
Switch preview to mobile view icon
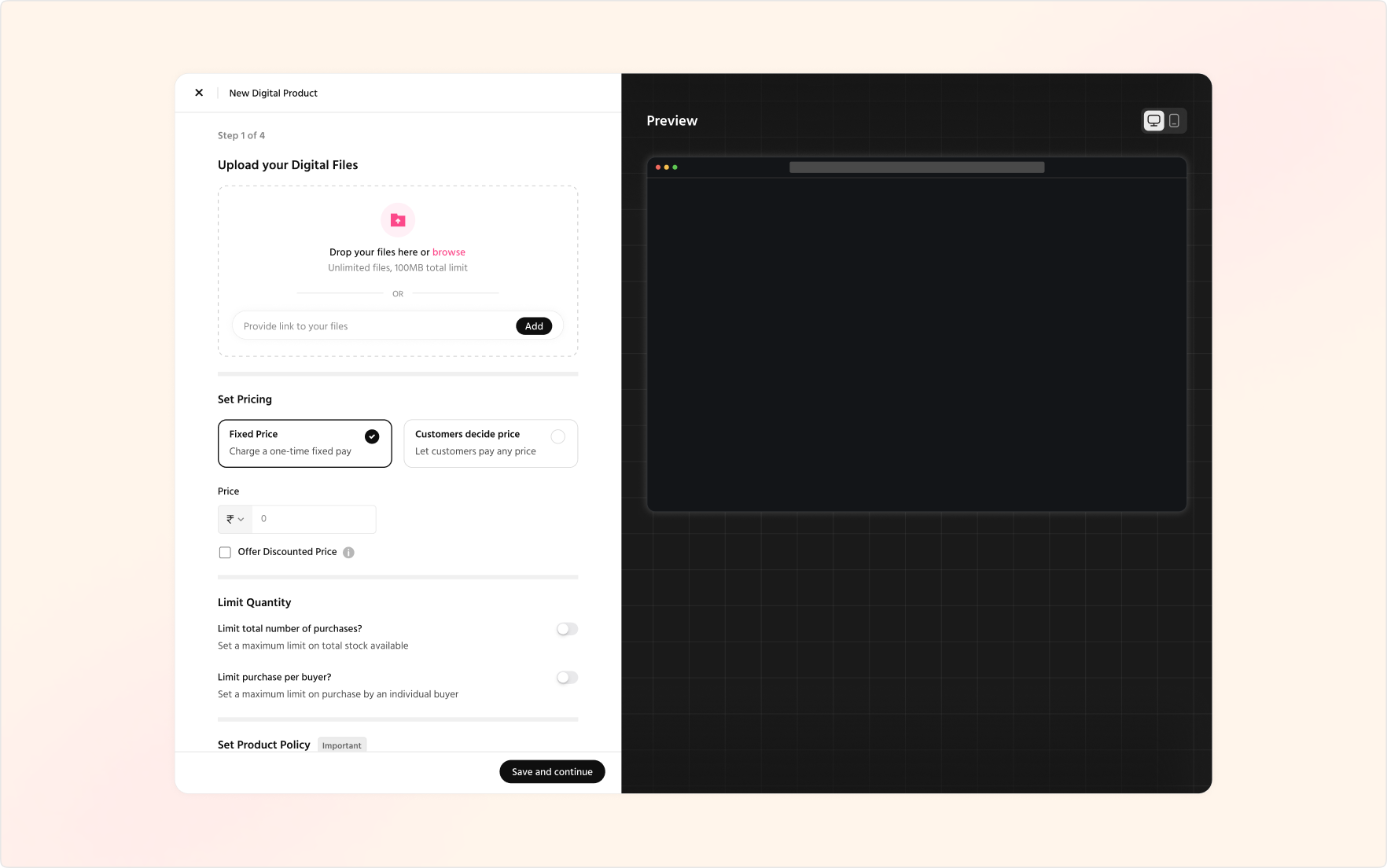[1174, 120]
